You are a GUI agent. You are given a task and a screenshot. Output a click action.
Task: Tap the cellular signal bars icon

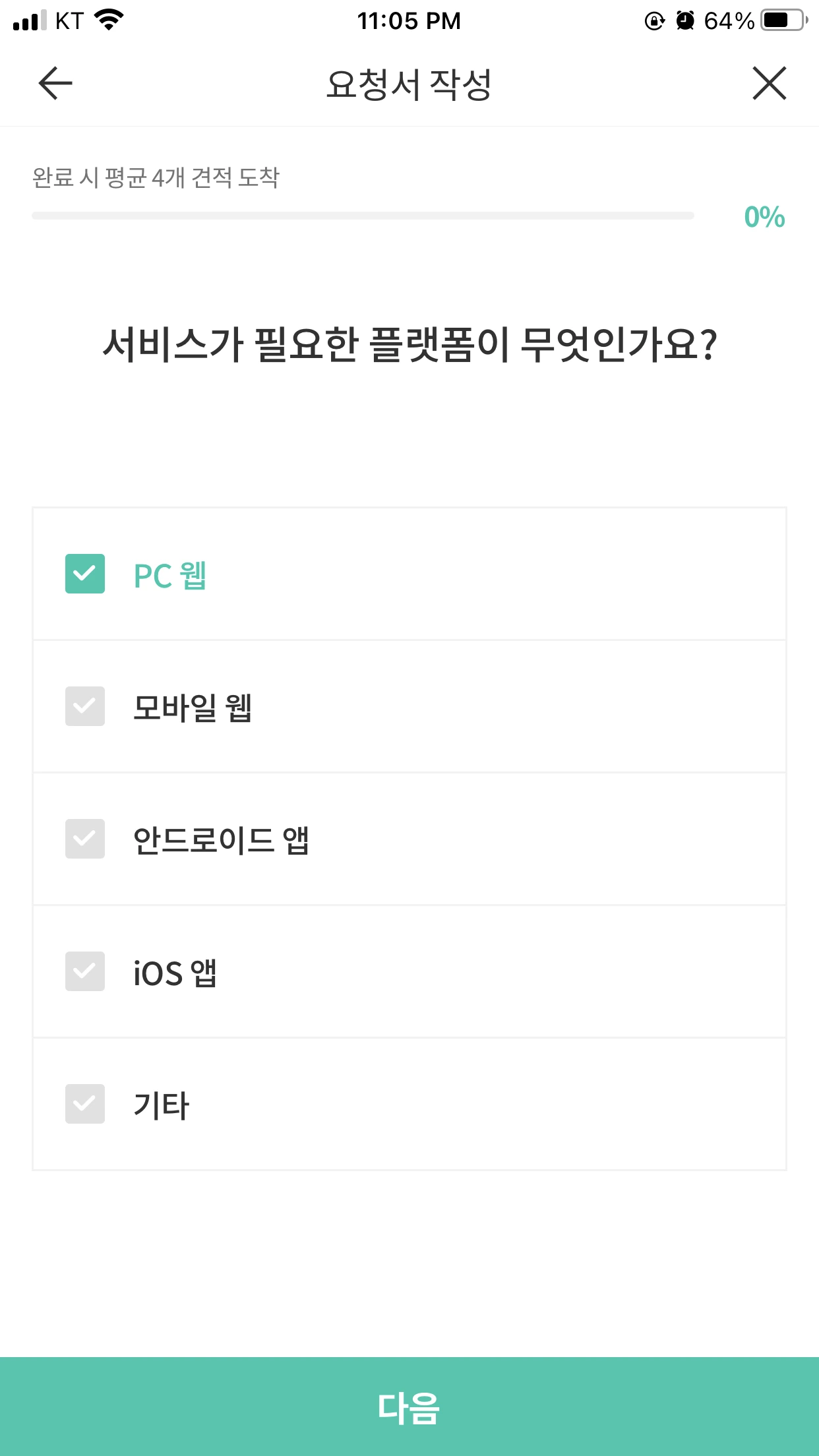point(30,20)
